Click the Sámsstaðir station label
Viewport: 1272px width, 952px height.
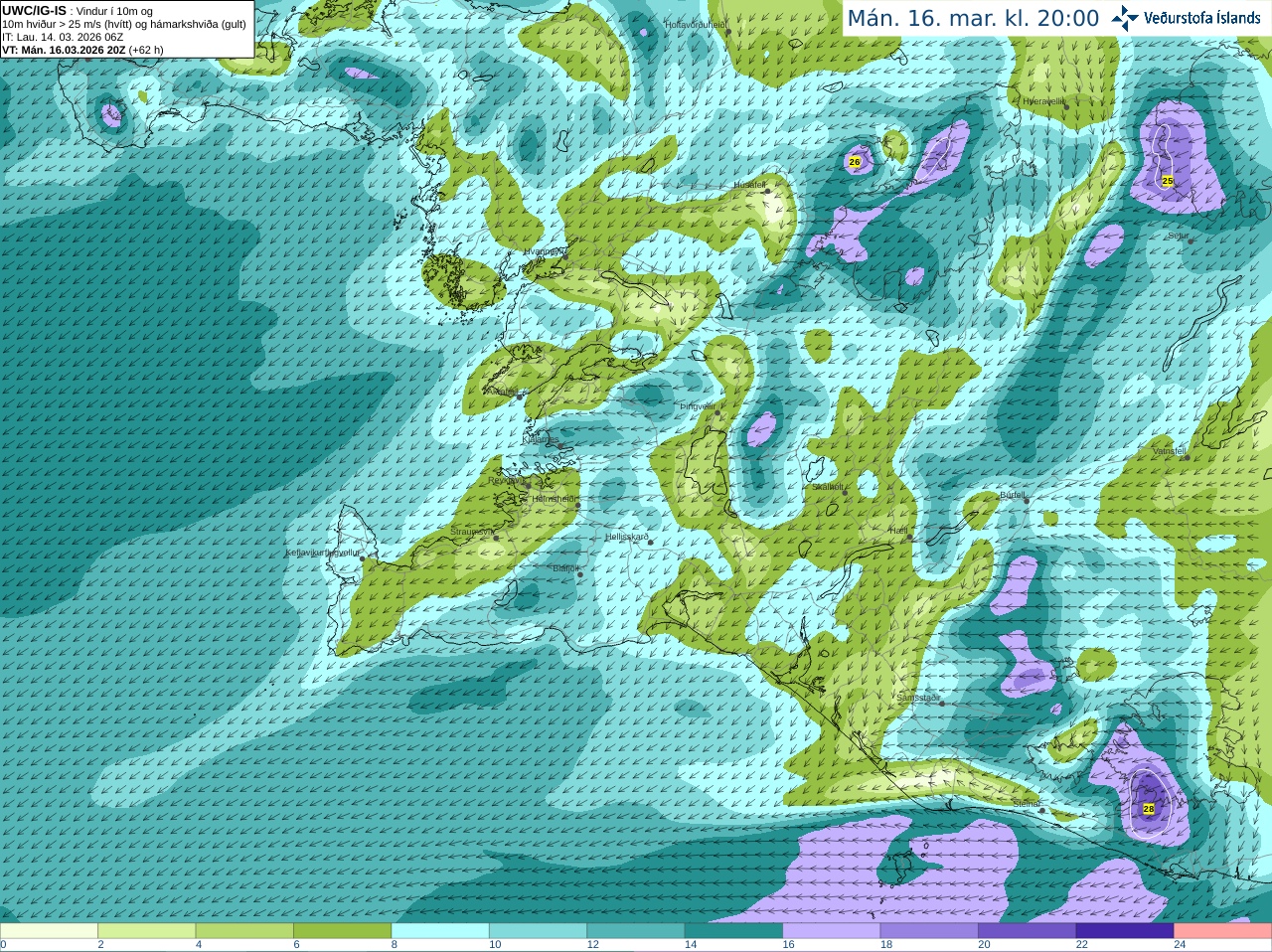(917, 698)
